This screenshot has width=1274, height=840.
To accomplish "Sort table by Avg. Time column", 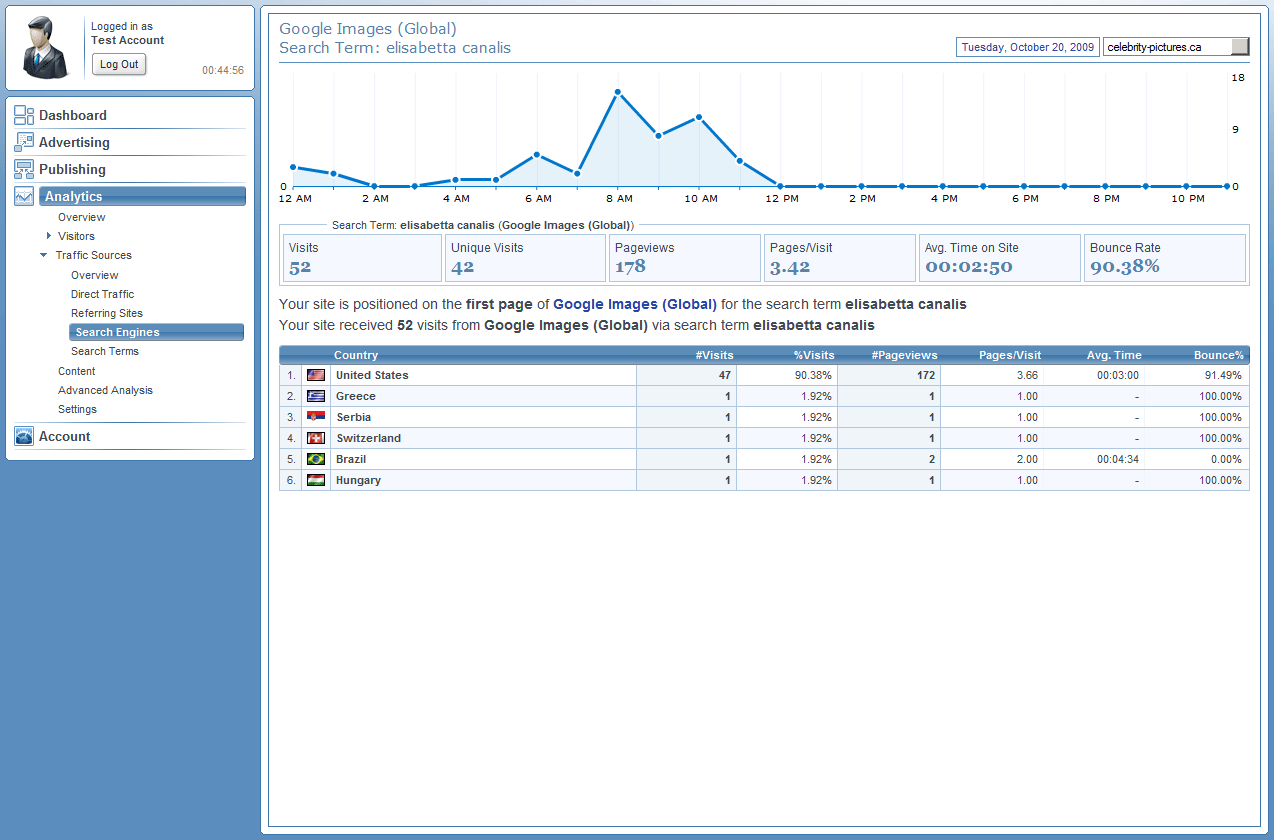I will [1114, 355].
